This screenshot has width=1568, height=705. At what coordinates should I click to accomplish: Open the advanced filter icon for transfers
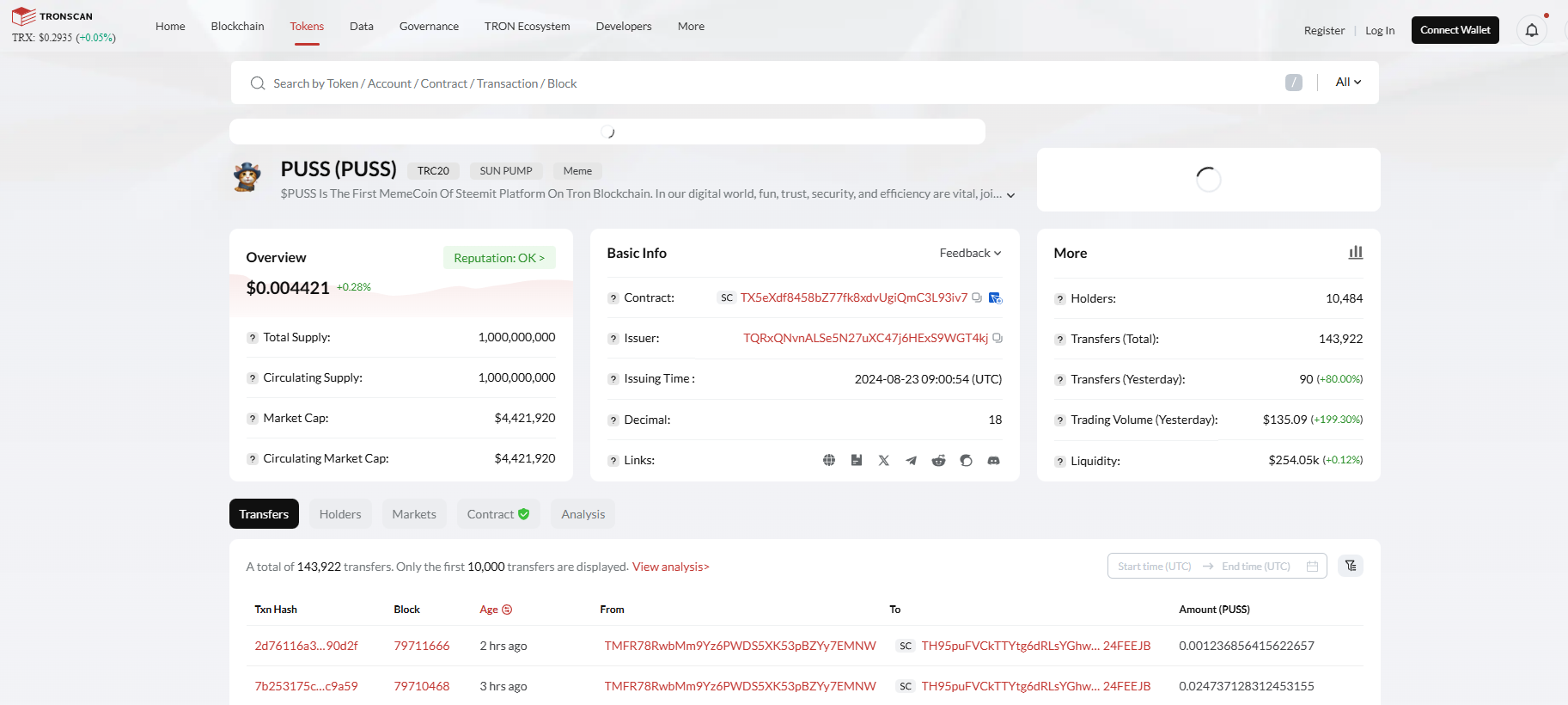[1351, 566]
